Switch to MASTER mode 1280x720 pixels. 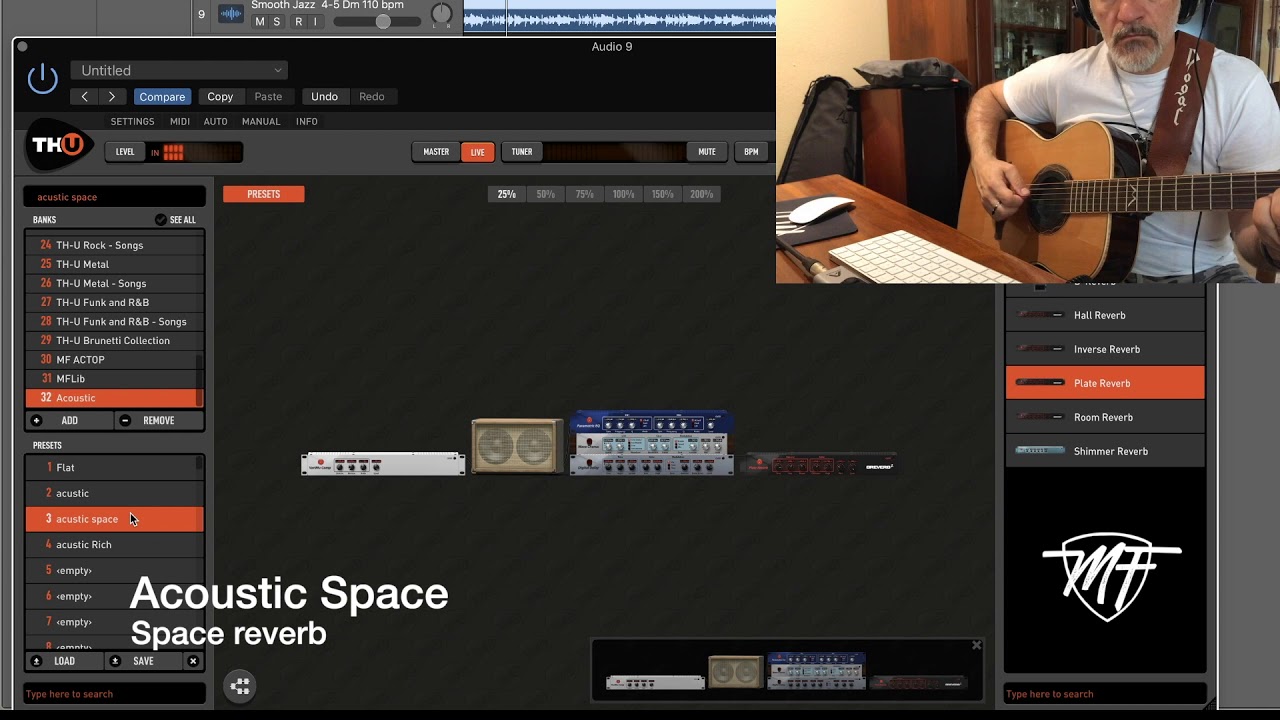coord(436,152)
